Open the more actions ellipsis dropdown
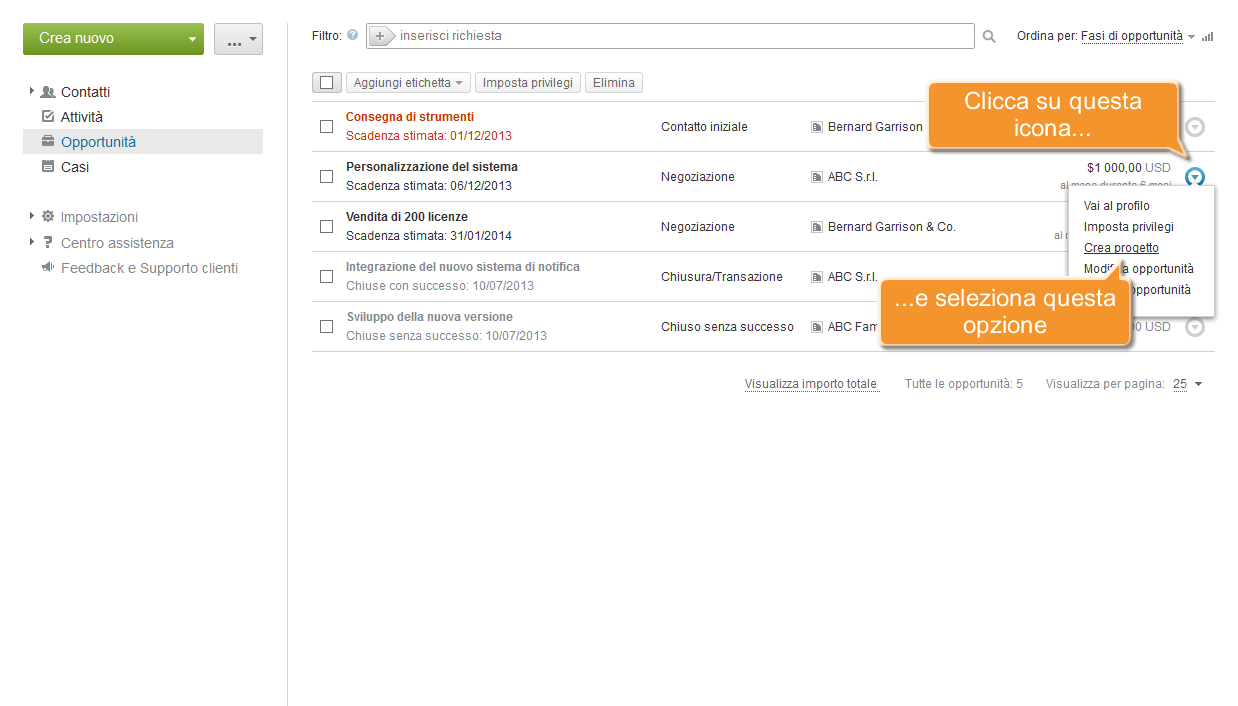 pyautogui.click(x=238, y=39)
